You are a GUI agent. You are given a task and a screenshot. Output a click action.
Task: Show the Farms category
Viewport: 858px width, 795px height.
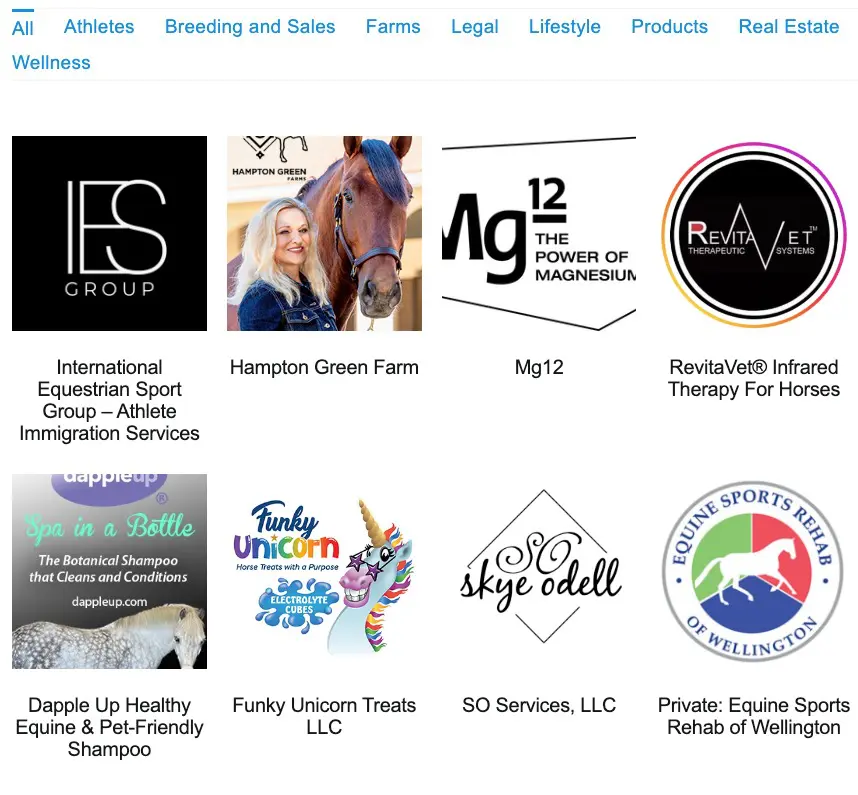tap(393, 27)
